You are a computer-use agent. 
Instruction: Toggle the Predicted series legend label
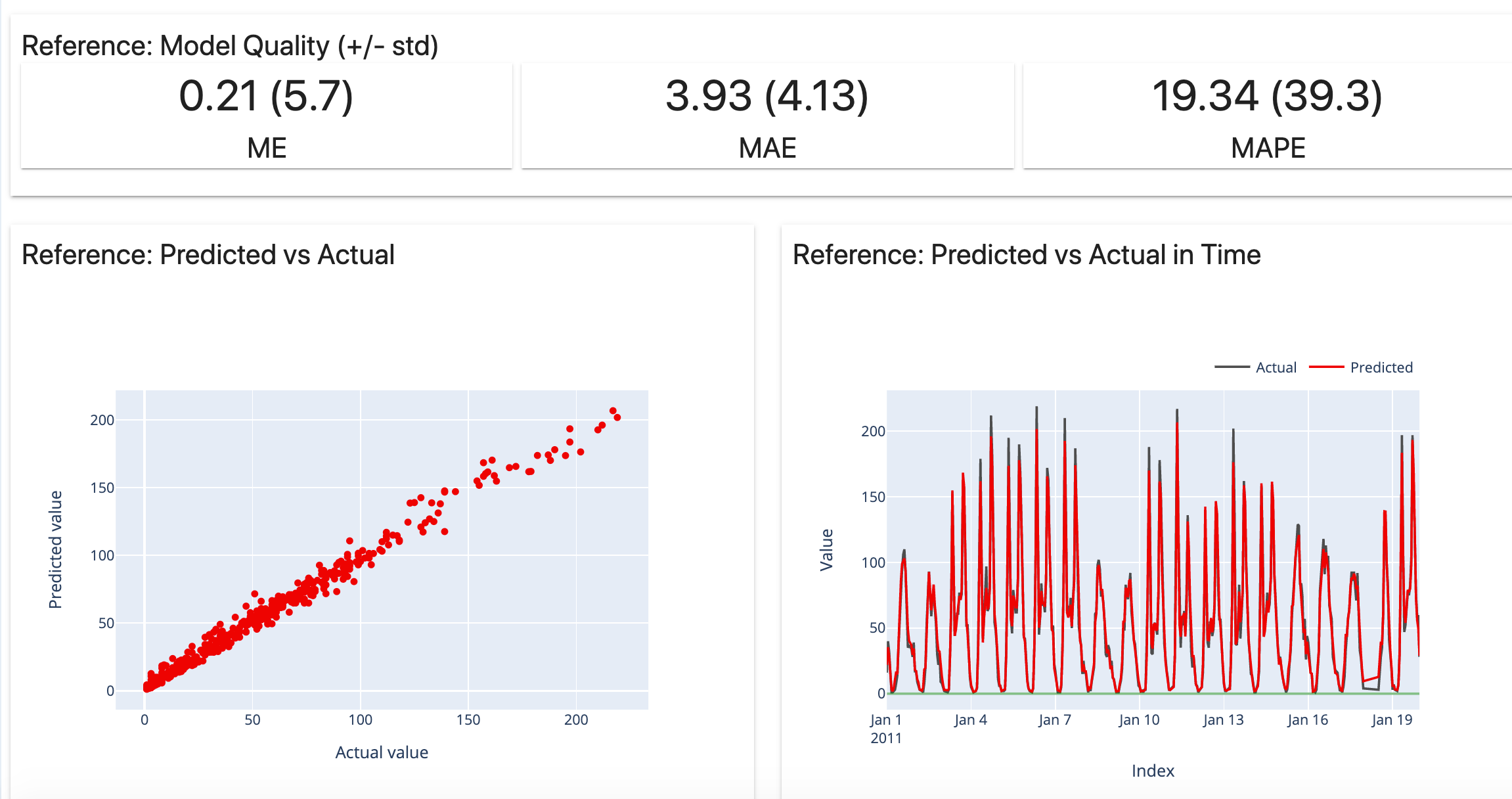(1381, 367)
